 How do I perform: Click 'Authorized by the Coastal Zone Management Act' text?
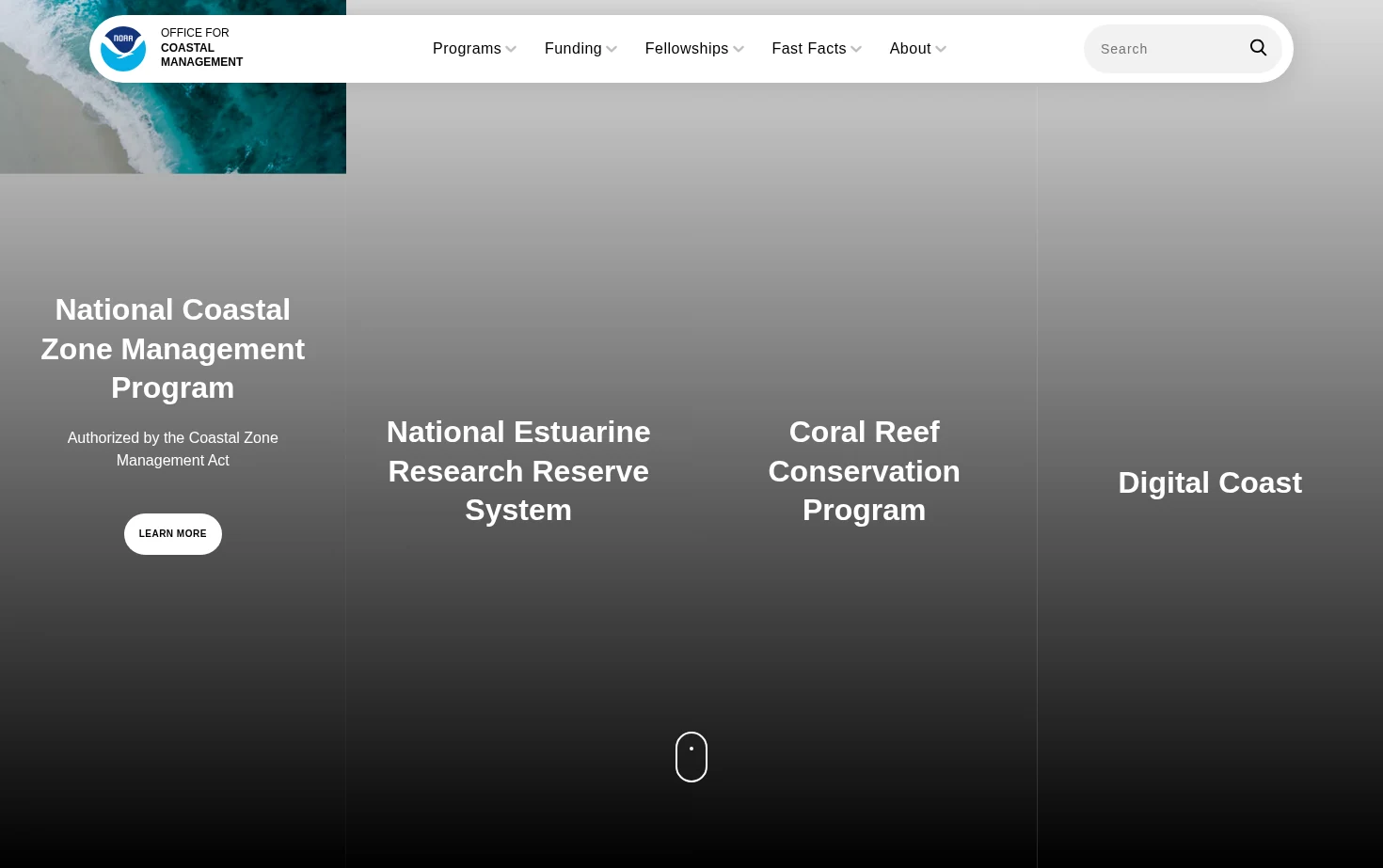(x=173, y=450)
